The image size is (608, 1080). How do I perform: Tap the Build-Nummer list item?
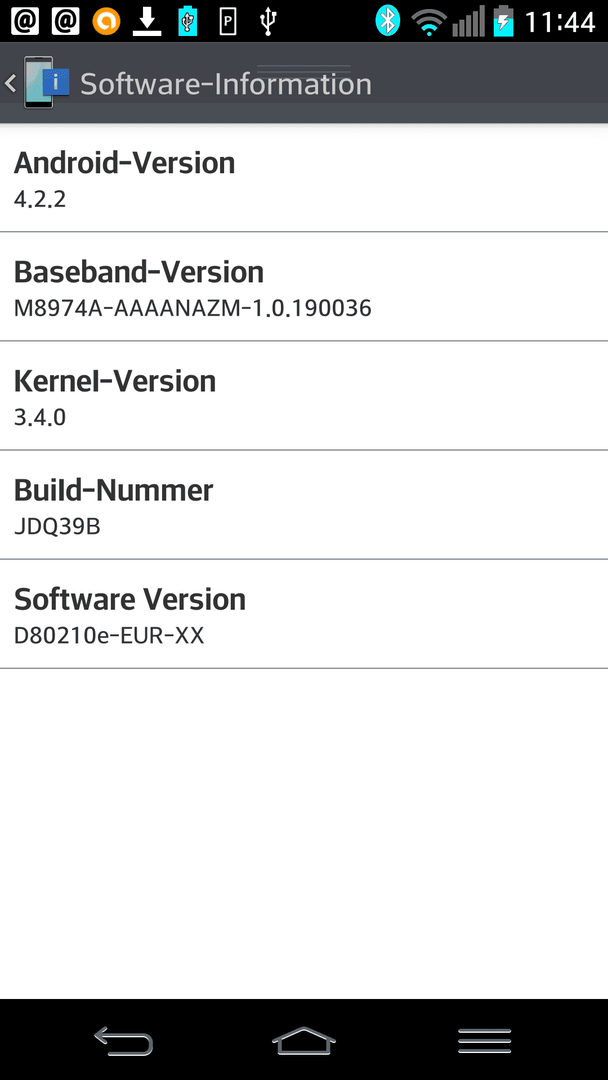coord(304,505)
